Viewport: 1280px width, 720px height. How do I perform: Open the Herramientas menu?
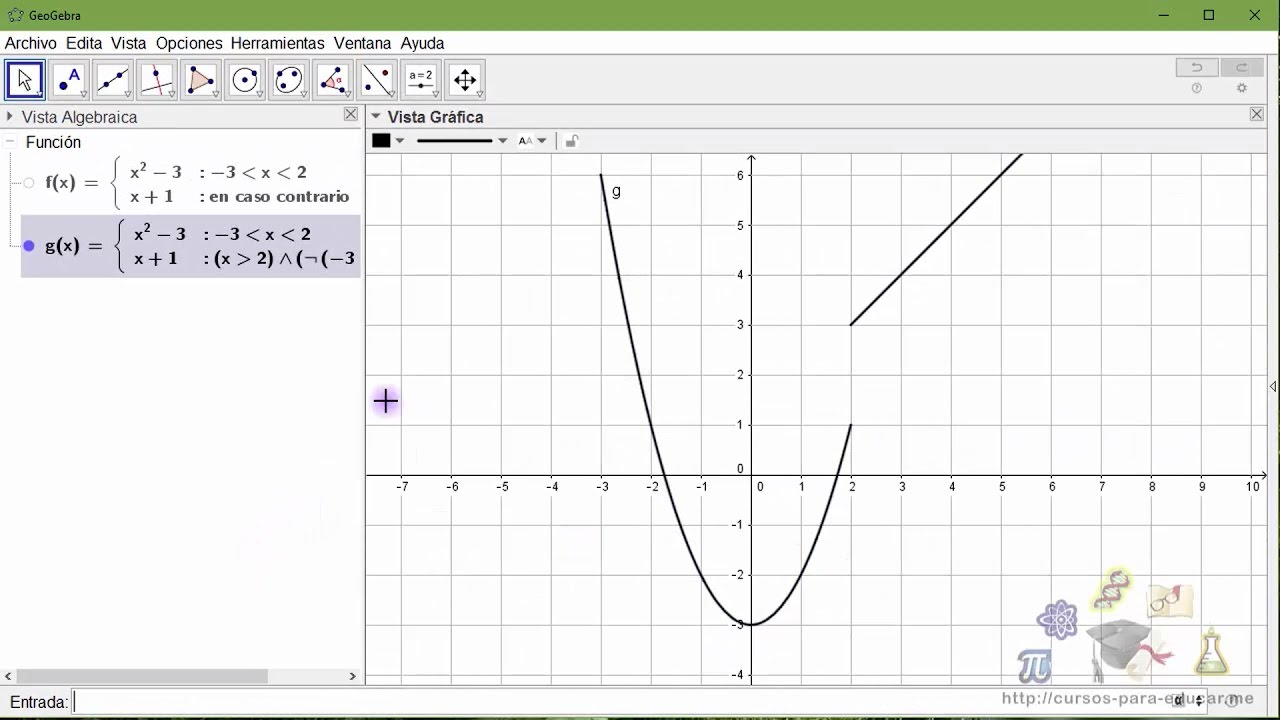[x=278, y=43]
